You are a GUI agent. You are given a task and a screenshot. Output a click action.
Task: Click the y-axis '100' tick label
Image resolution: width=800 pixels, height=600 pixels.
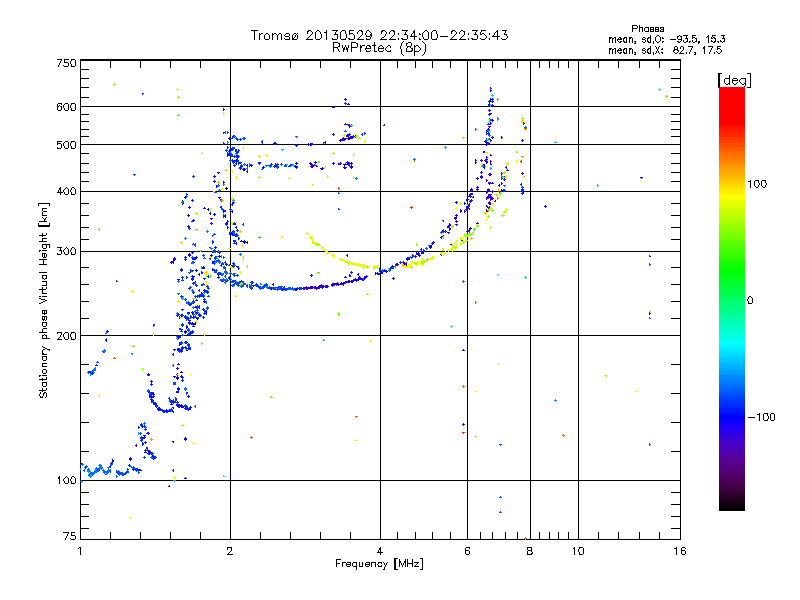tap(66, 481)
